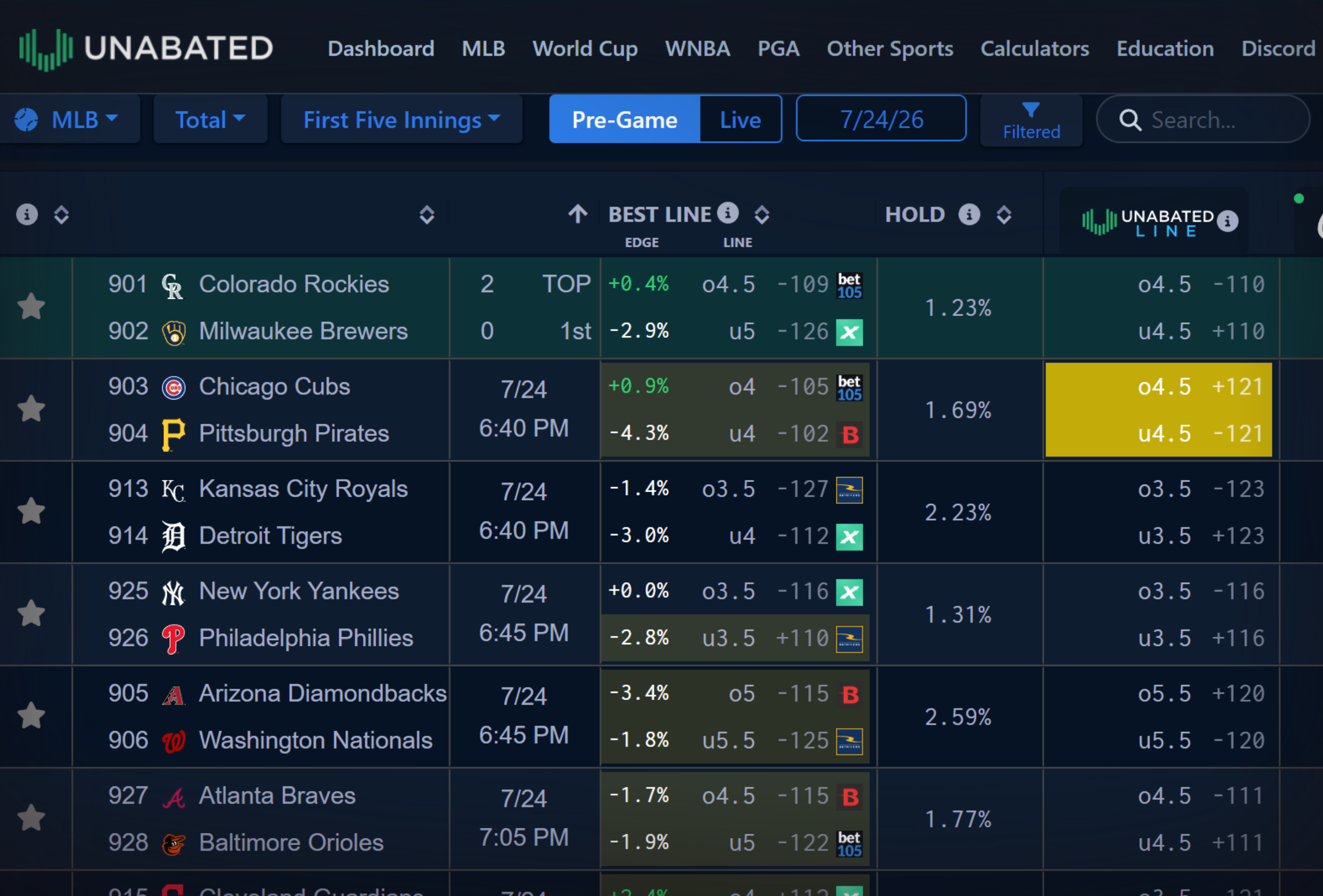
Task: Open the Chicago Cubs team name
Action: [x=274, y=387]
